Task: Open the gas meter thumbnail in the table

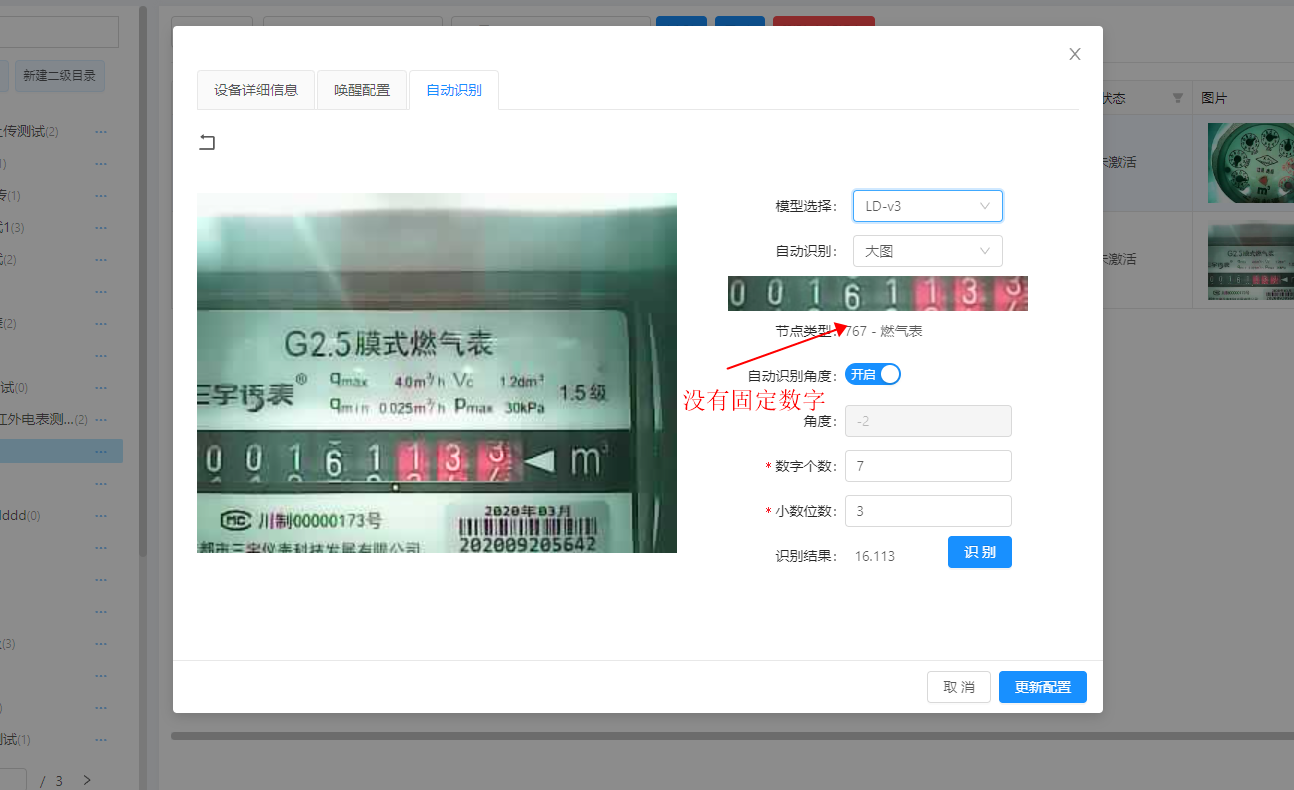Action: point(1251,261)
